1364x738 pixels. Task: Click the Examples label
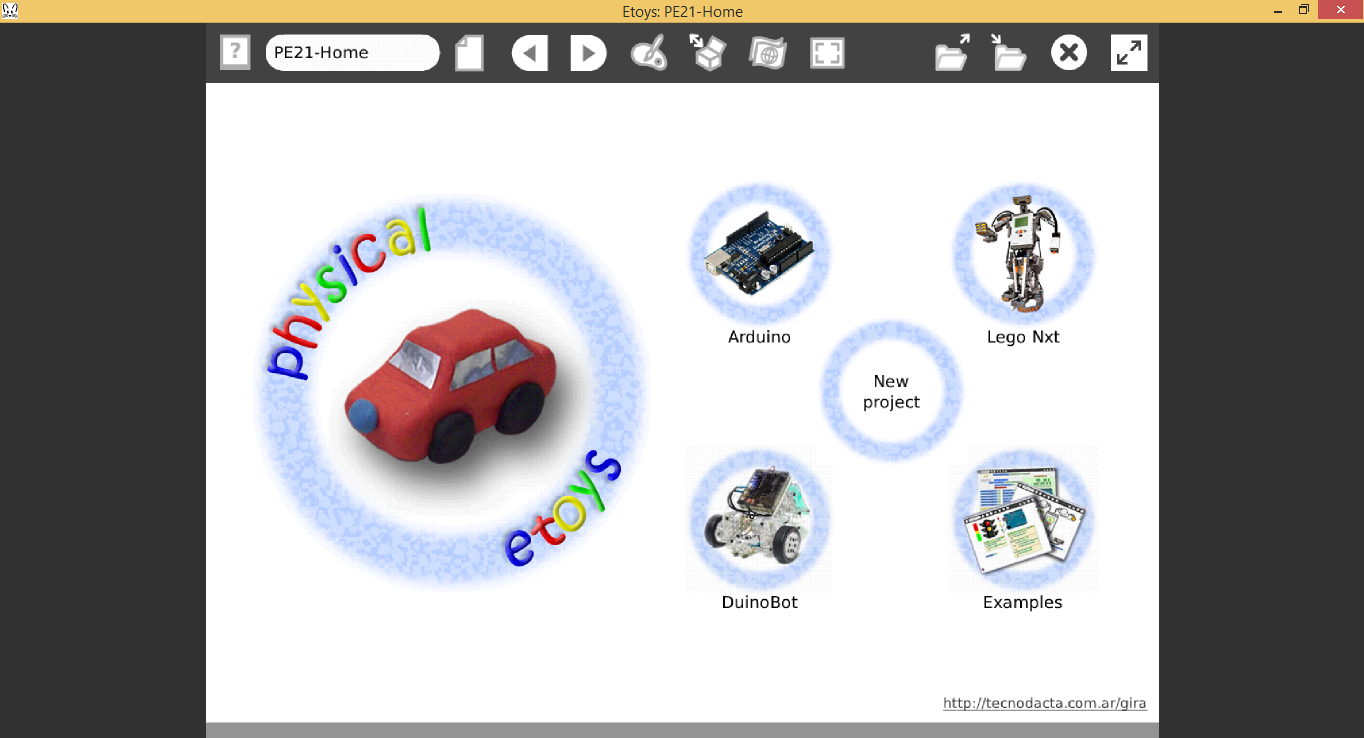(x=1023, y=603)
